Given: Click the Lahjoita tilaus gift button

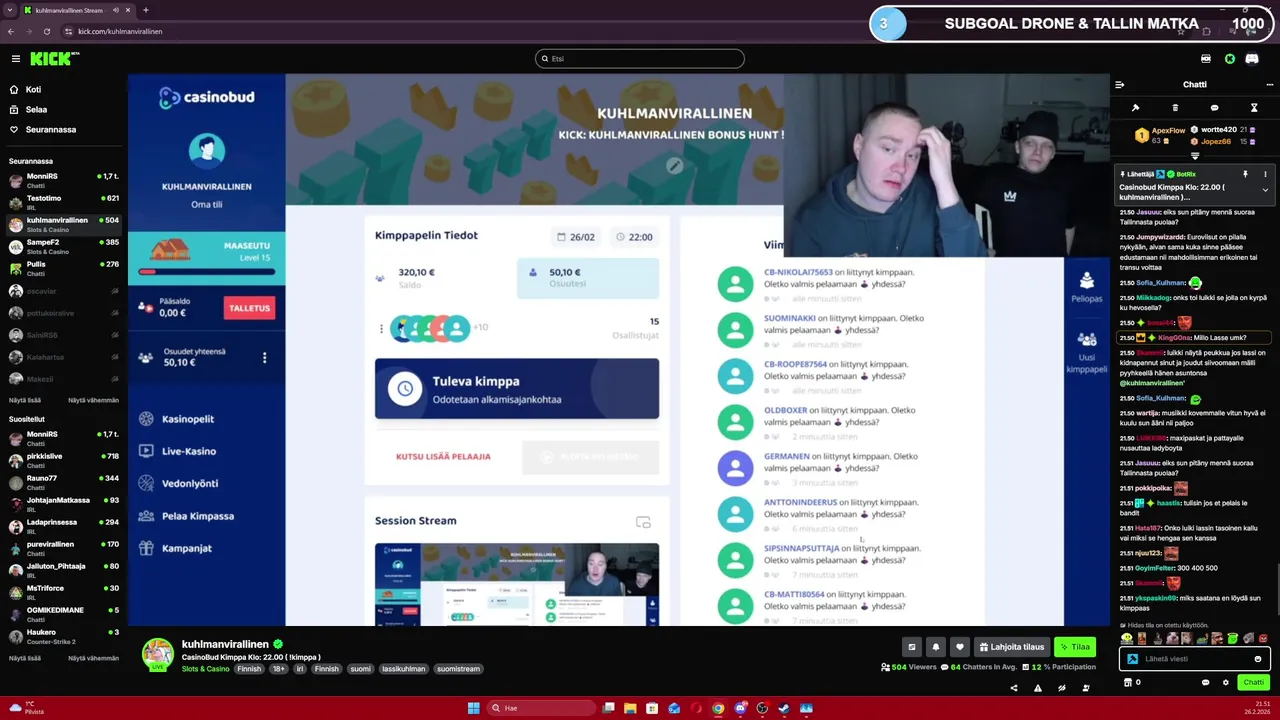Looking at the screenshot, I should pos(1011,647).
